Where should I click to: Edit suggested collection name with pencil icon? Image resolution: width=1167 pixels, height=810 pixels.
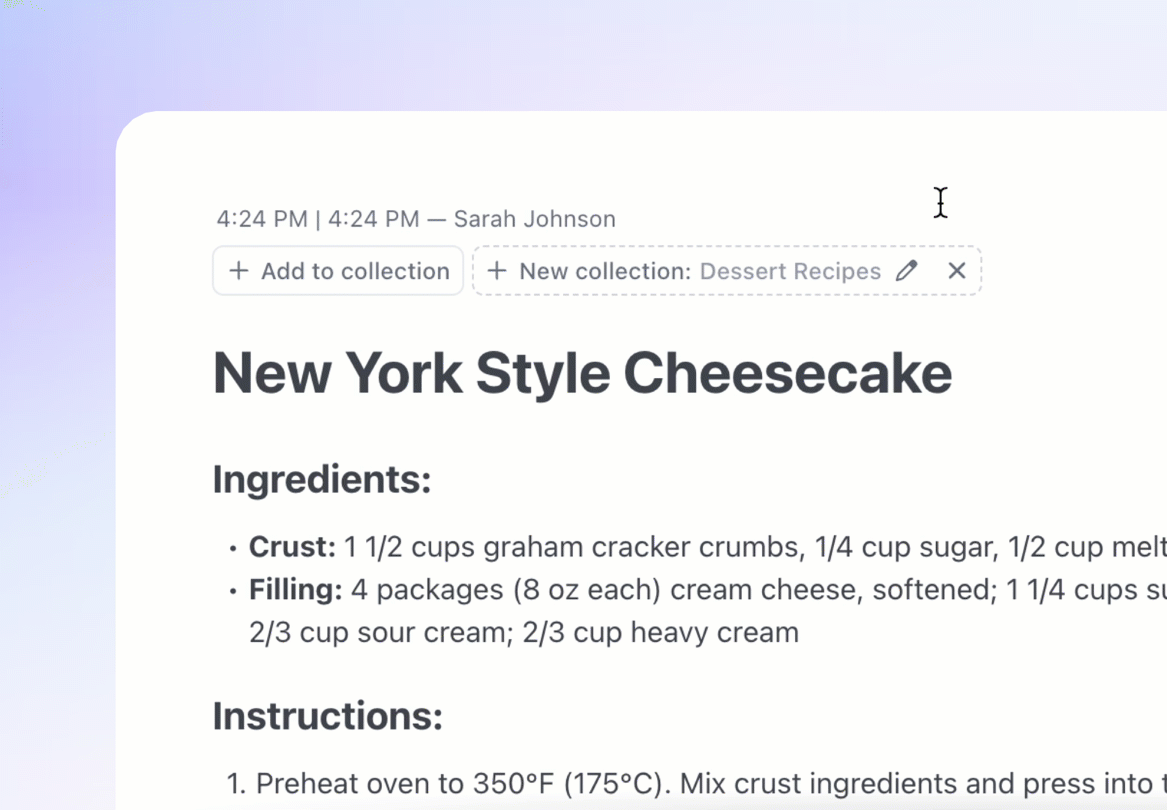(906, 271)
